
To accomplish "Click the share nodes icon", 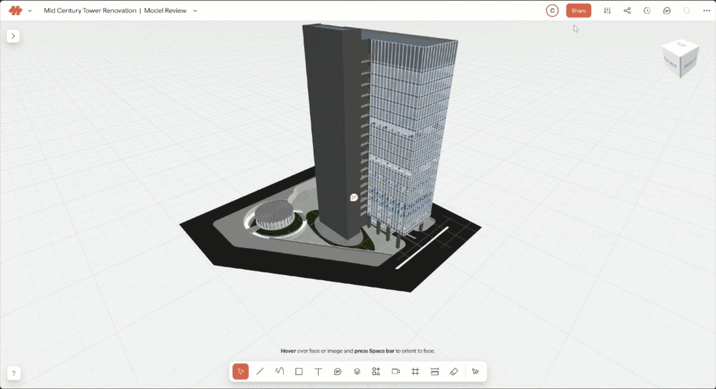I will (x=627, y=11).
